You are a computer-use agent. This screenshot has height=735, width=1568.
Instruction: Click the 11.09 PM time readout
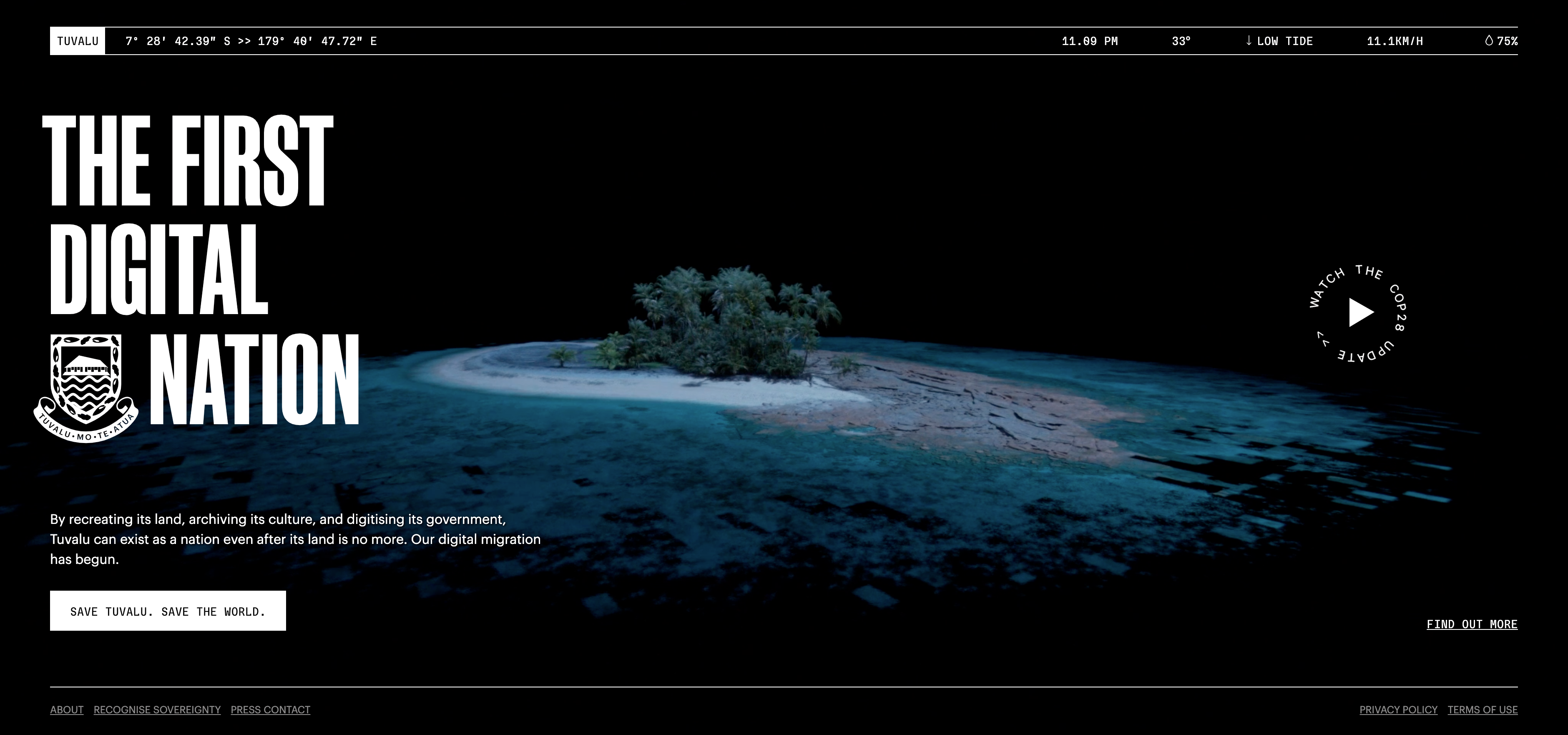click(x=1090, y=41)
